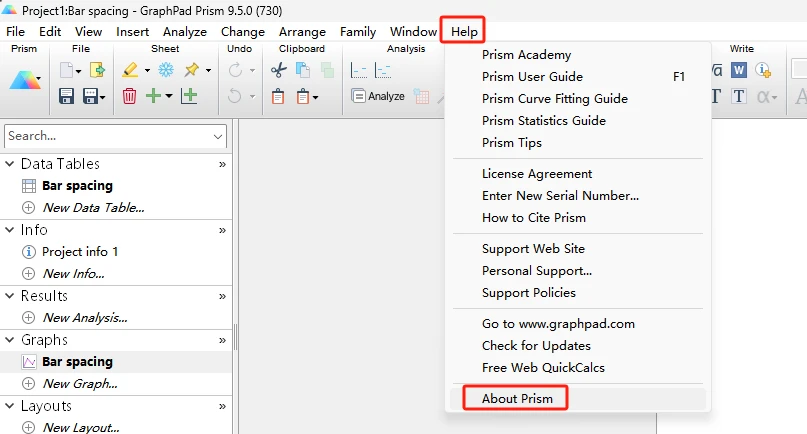Click the plus icon beside New Graph
Screen dimensions: 807x434
point(29,384)
